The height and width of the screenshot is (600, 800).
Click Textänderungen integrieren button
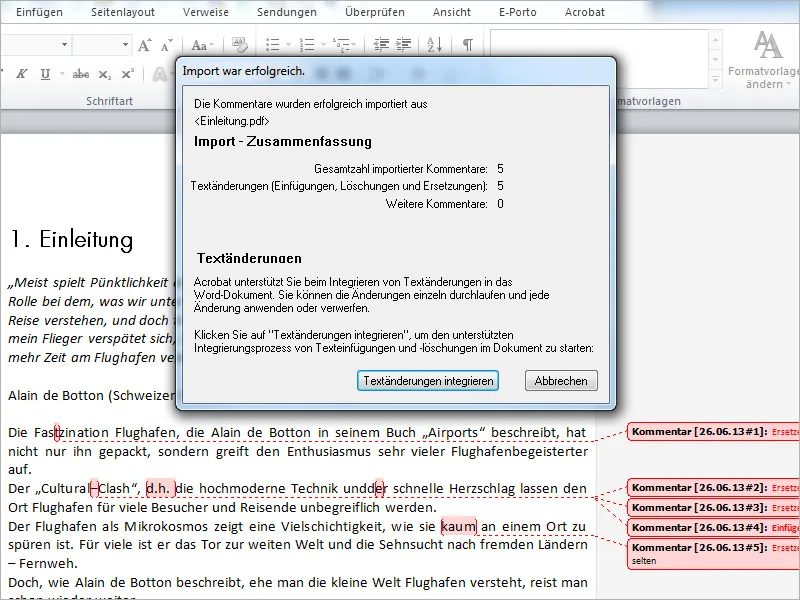click(428, 381)
